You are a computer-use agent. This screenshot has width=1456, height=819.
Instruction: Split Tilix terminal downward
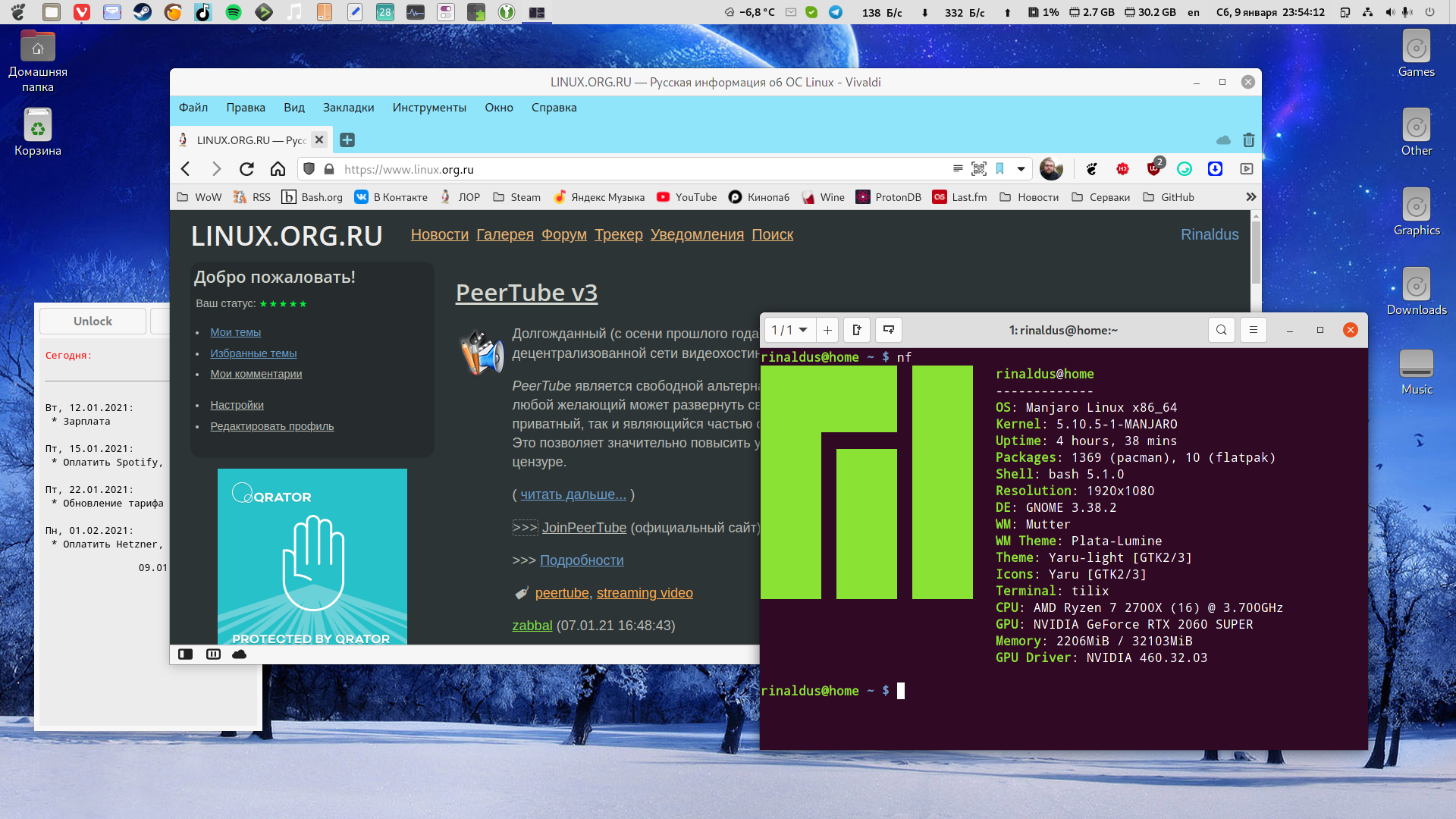tap(888, 330)
